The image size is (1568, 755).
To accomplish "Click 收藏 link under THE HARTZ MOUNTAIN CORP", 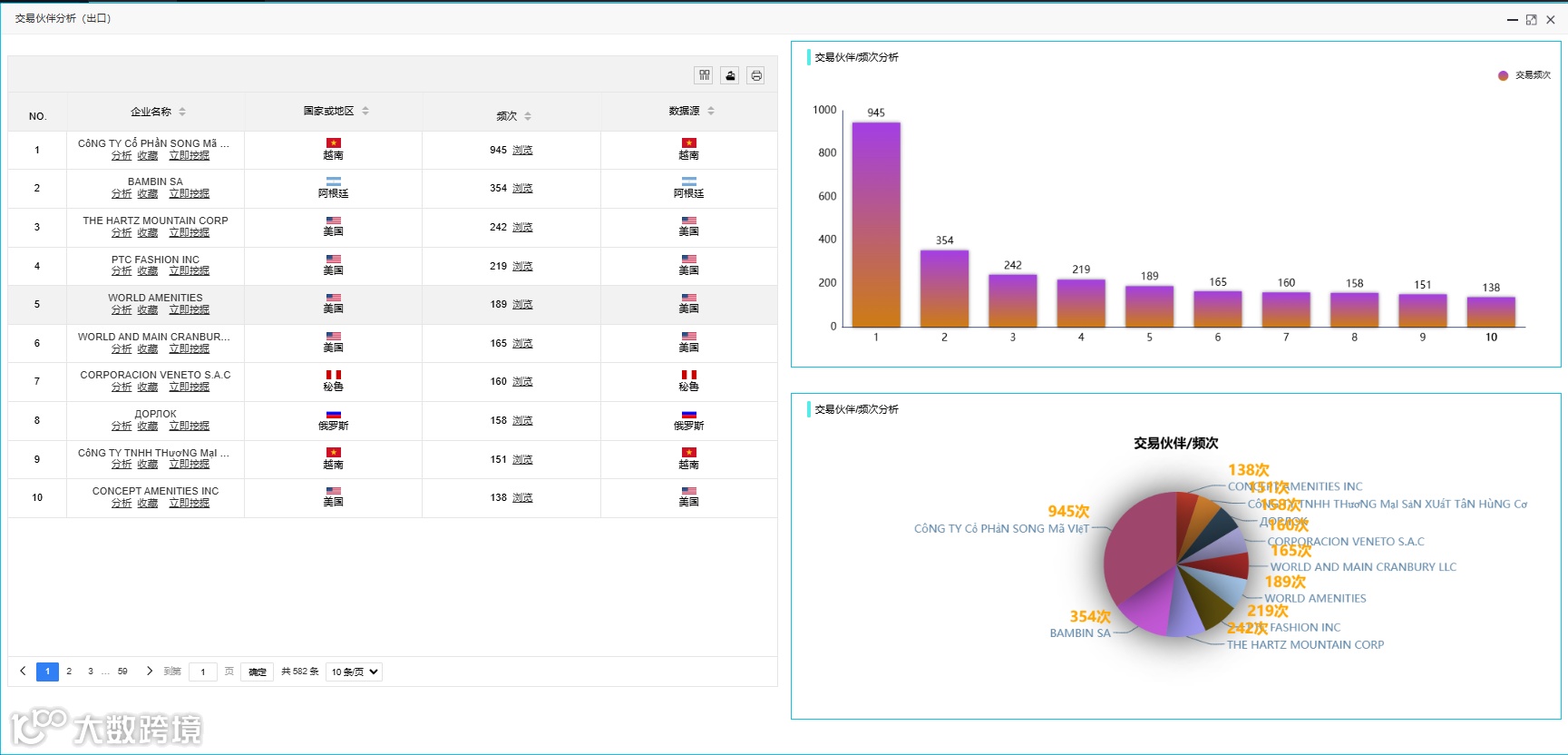I will click(148, 233).
